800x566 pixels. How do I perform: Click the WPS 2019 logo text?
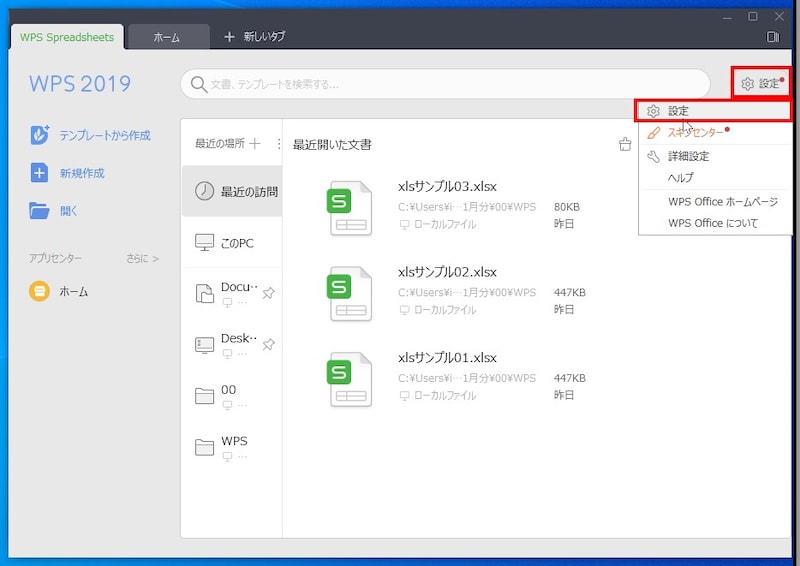pyautogui.click(x=80, y=84)
